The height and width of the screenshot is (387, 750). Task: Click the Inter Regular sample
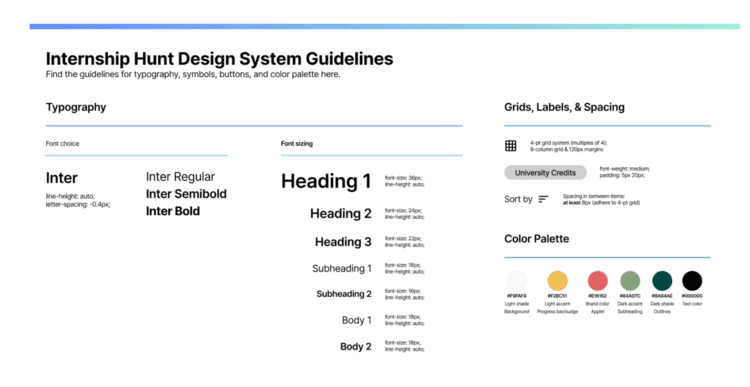click(x=180, y=177)
